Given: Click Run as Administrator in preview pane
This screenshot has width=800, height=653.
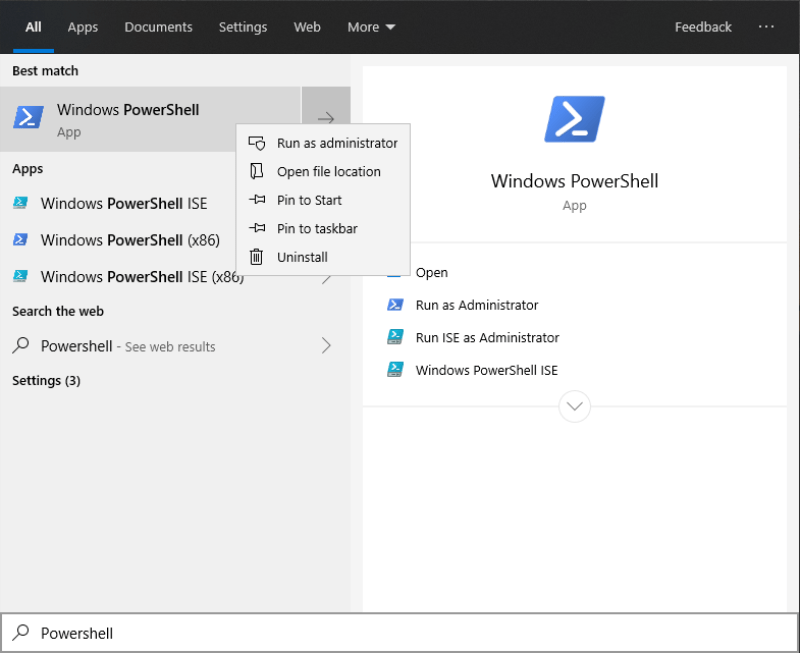Looking at the screenshot, I should click(477, 305).
